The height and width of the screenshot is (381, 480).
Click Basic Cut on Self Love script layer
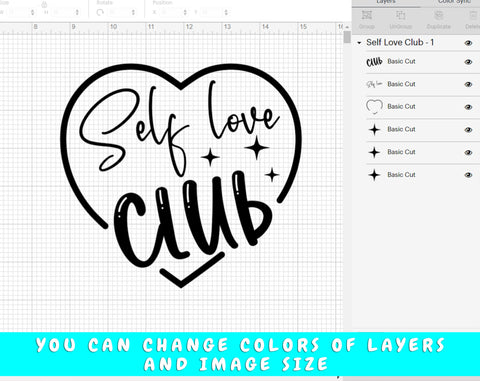click(x=401, y=84)
